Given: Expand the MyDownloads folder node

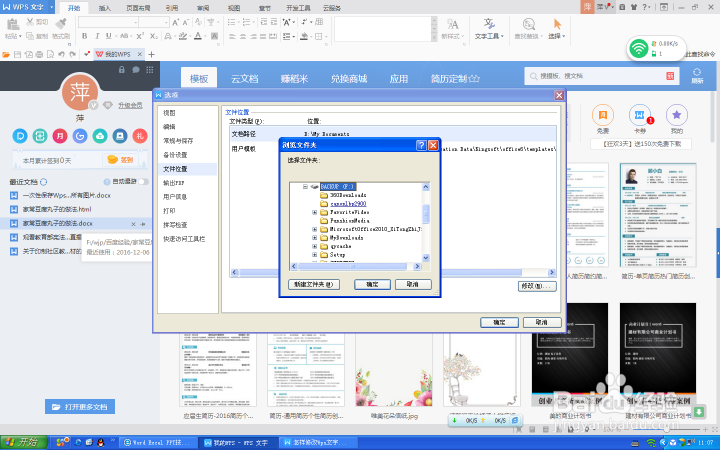Looking at the screenshot, I should (315, 238).
